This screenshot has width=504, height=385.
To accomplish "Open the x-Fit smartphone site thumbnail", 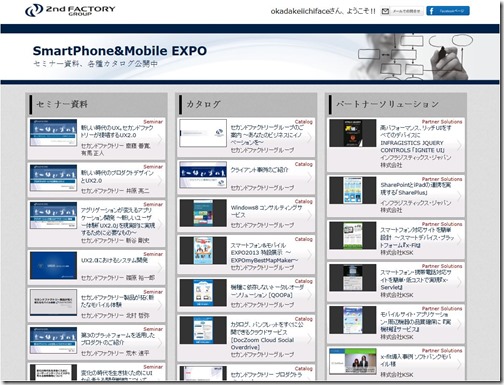I will point(353,236).
